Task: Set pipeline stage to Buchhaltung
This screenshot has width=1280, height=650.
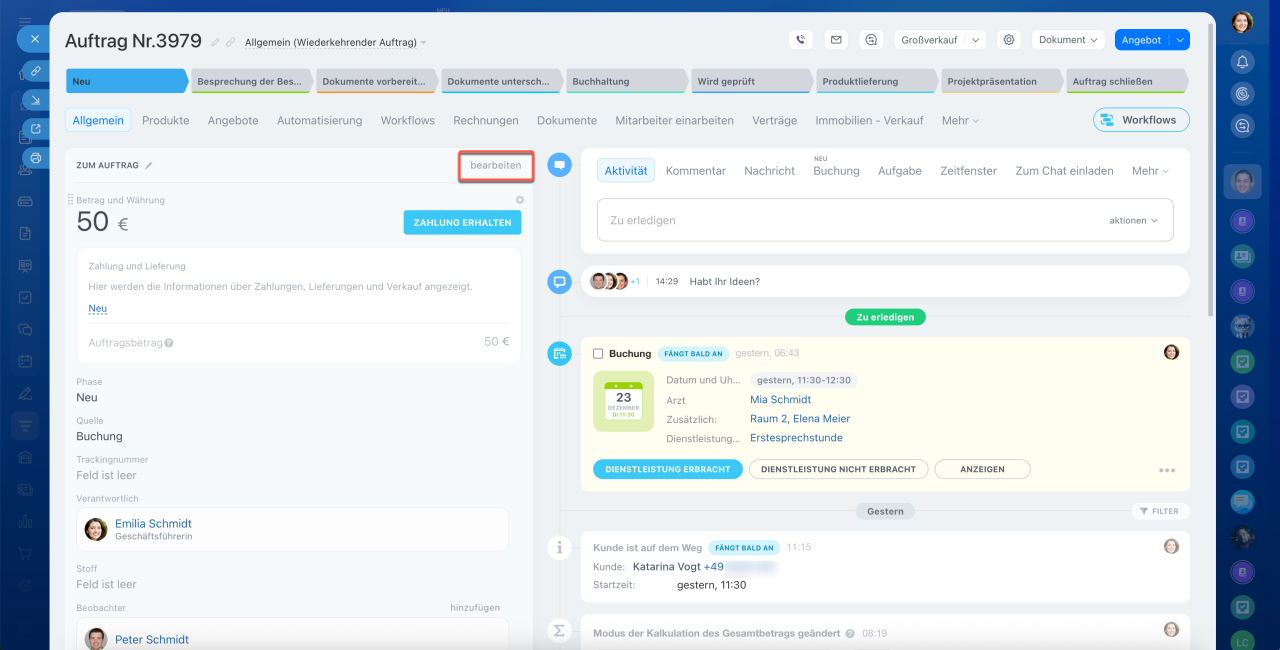Action: click(x=625, y=81)
